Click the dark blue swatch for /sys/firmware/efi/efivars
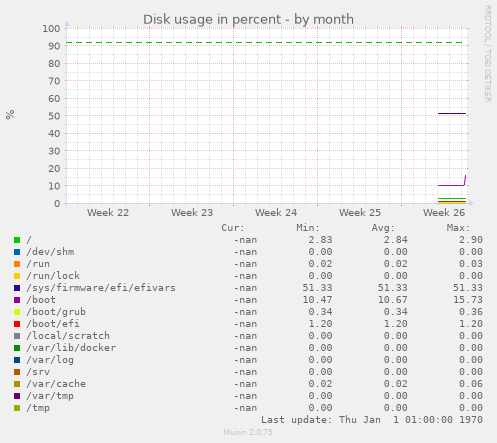 coord(17,288)
